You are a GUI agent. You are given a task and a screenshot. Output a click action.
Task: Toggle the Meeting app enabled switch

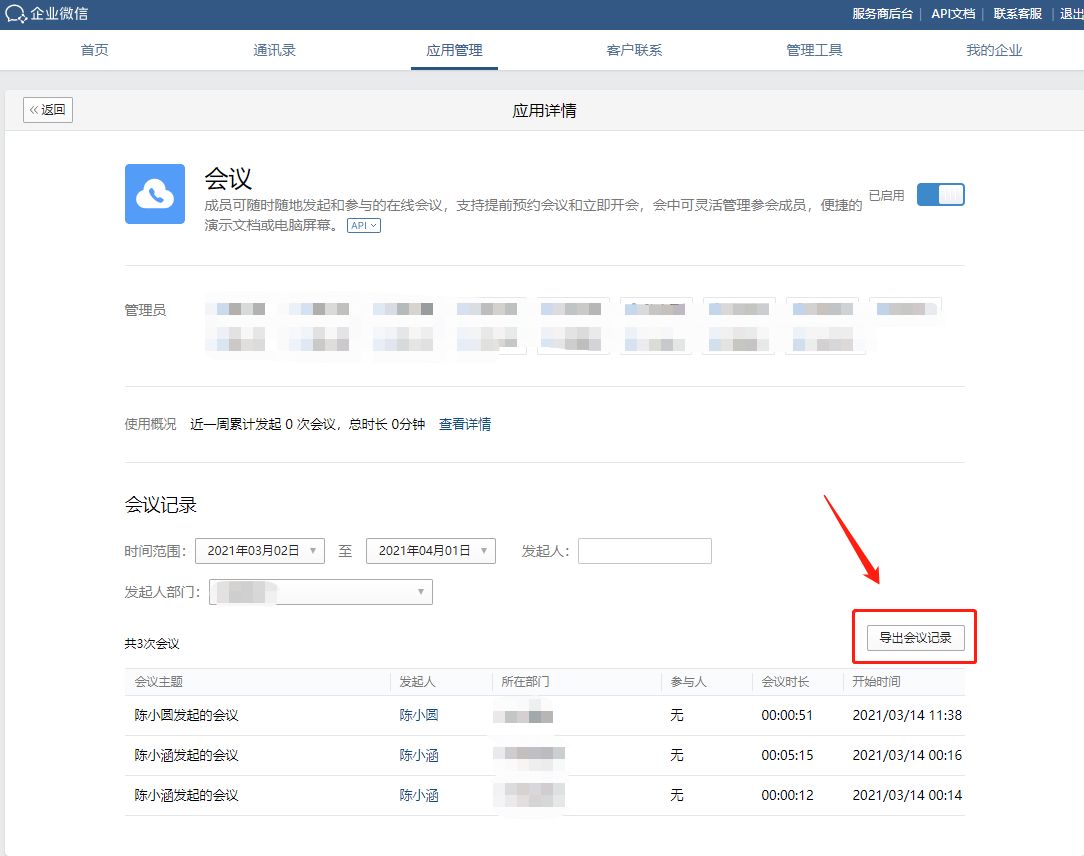point(940,195)
